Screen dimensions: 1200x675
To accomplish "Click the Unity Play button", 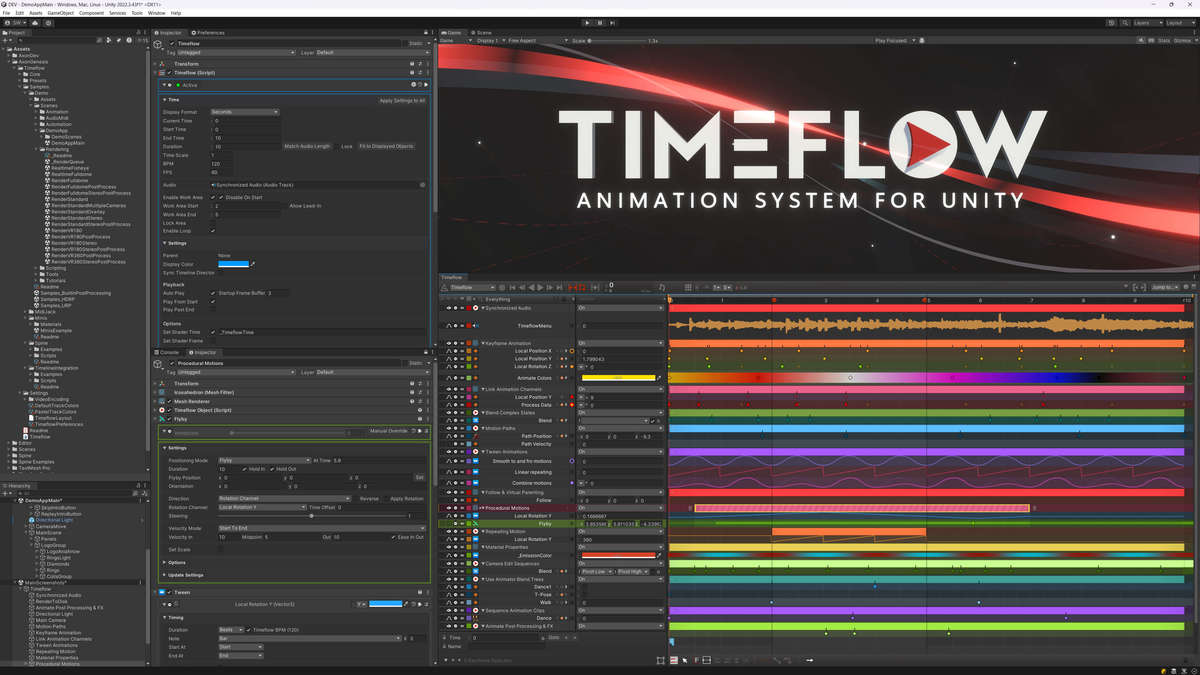I will [587, 22].
